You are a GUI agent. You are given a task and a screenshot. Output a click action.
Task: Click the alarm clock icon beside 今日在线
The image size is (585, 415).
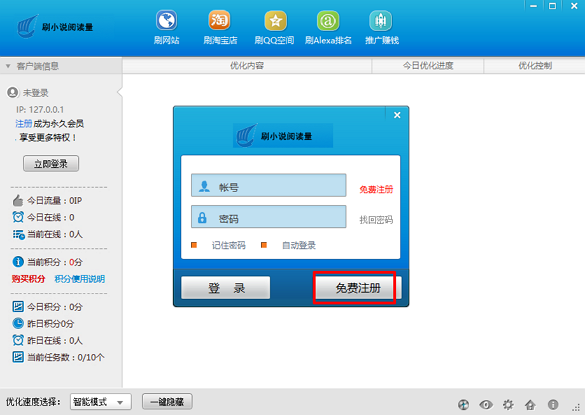(x=18, y=217)
